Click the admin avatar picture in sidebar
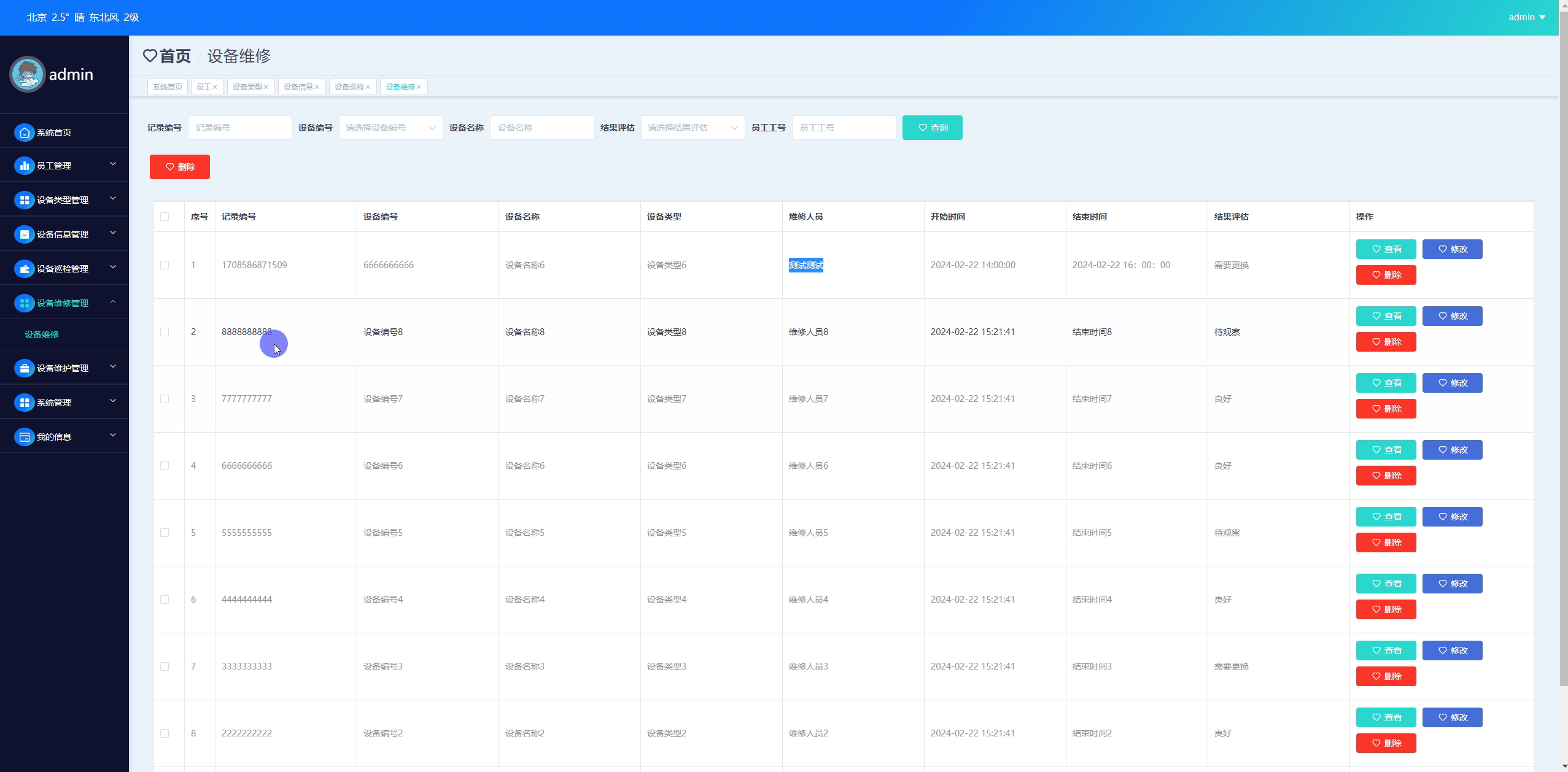 tap(28, 74)
